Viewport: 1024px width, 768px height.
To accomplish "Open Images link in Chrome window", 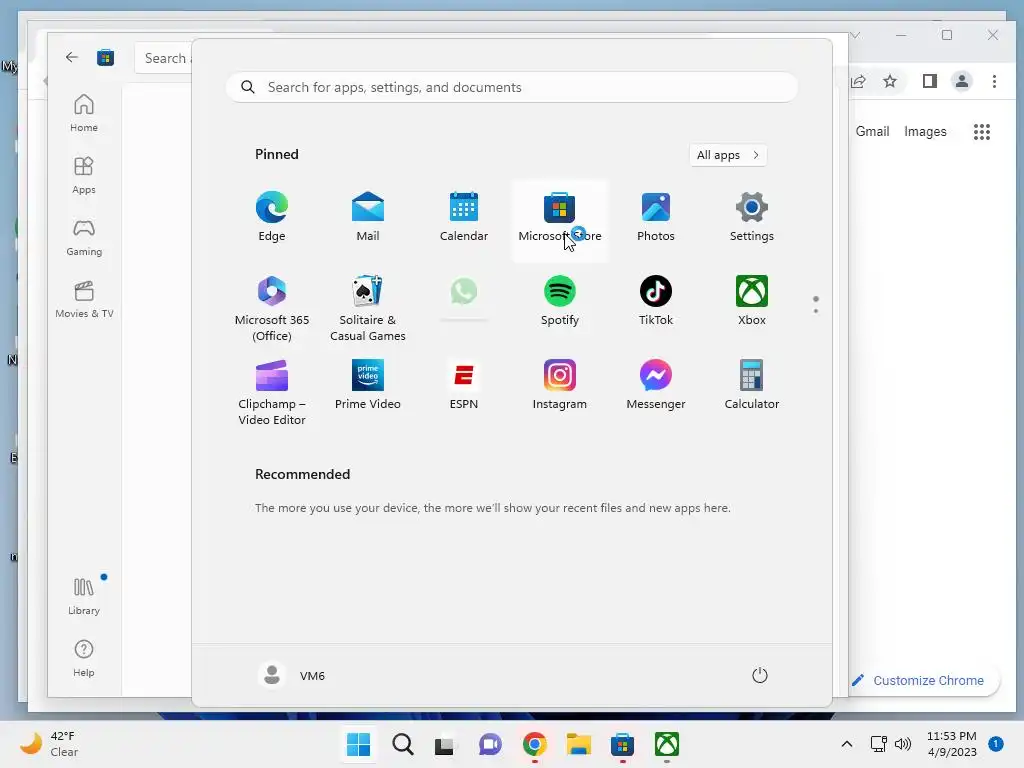I will click(925, 131).
